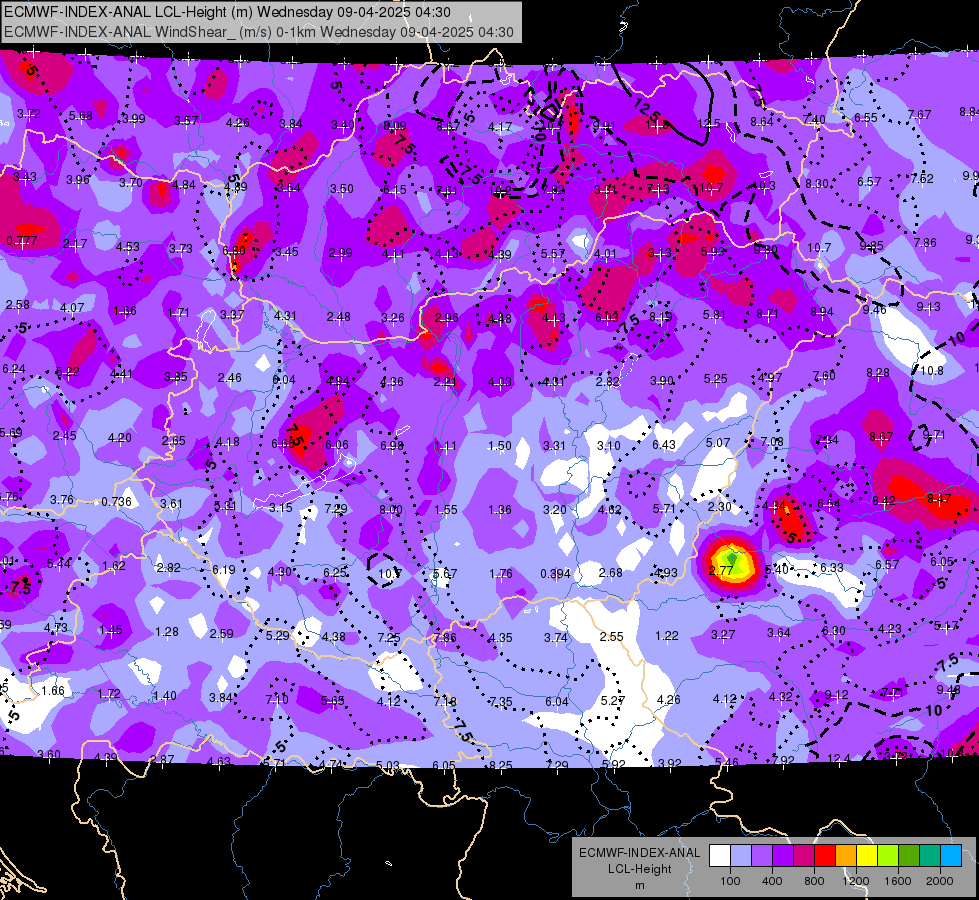Viewport: 979px width, 900px height.
Task: Click the magenta legend color swatch
Action: [x=804, y=856]
